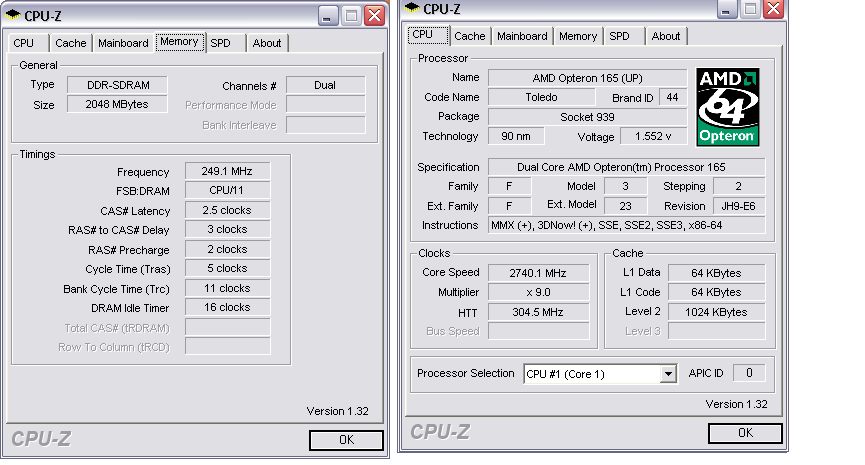Viewport: 865px width, 465px height.
Task: Click the Toledo code name value
Action: coord(542,97)
